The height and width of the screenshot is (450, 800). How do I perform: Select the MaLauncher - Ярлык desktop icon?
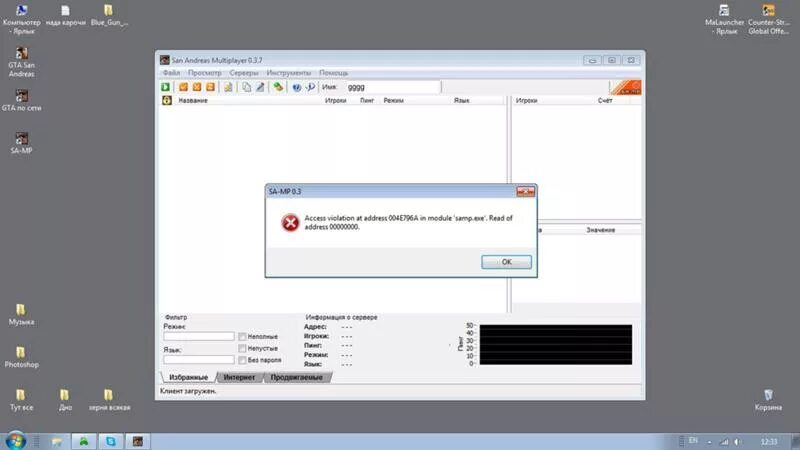click(x=724, y=19)
